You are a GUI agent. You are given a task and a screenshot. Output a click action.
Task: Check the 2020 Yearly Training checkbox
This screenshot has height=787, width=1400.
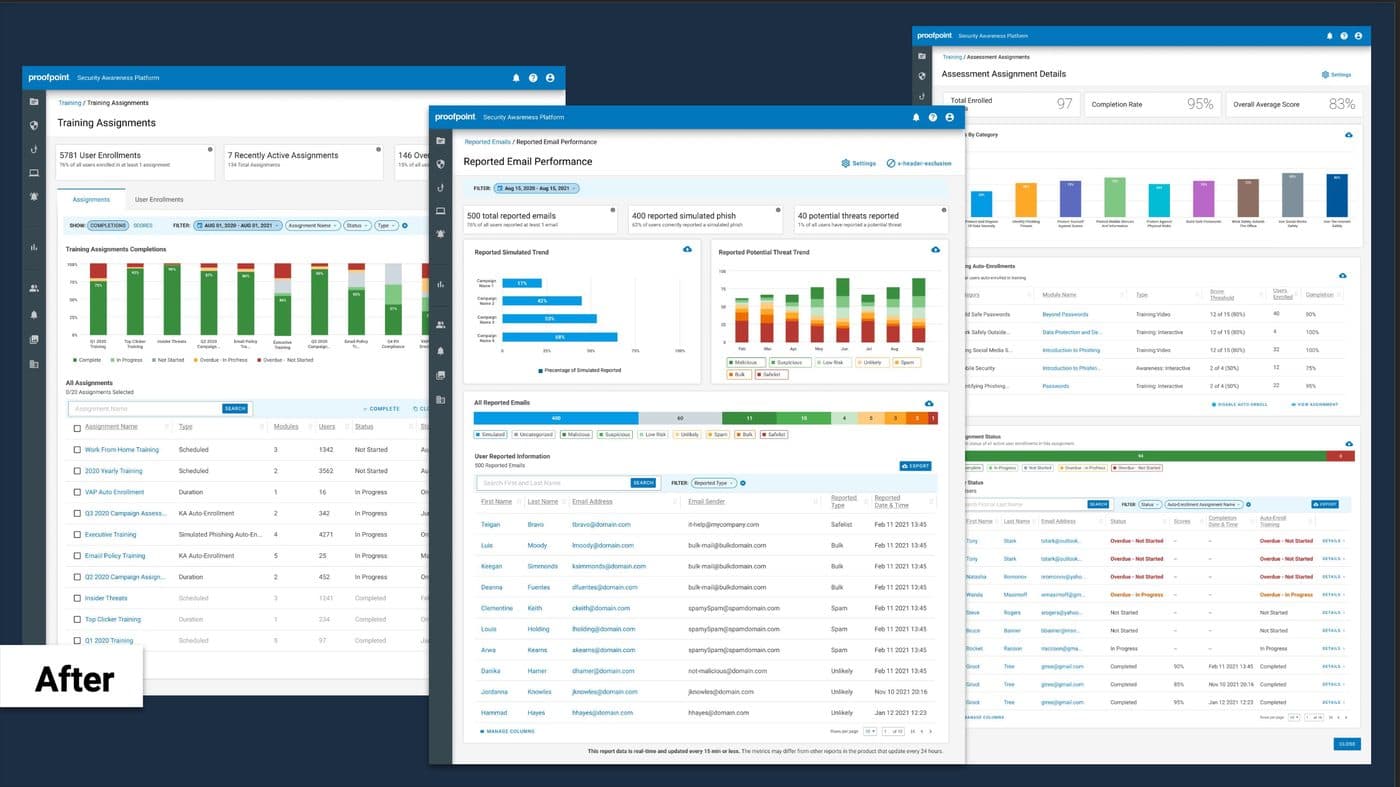coord(77,471)
